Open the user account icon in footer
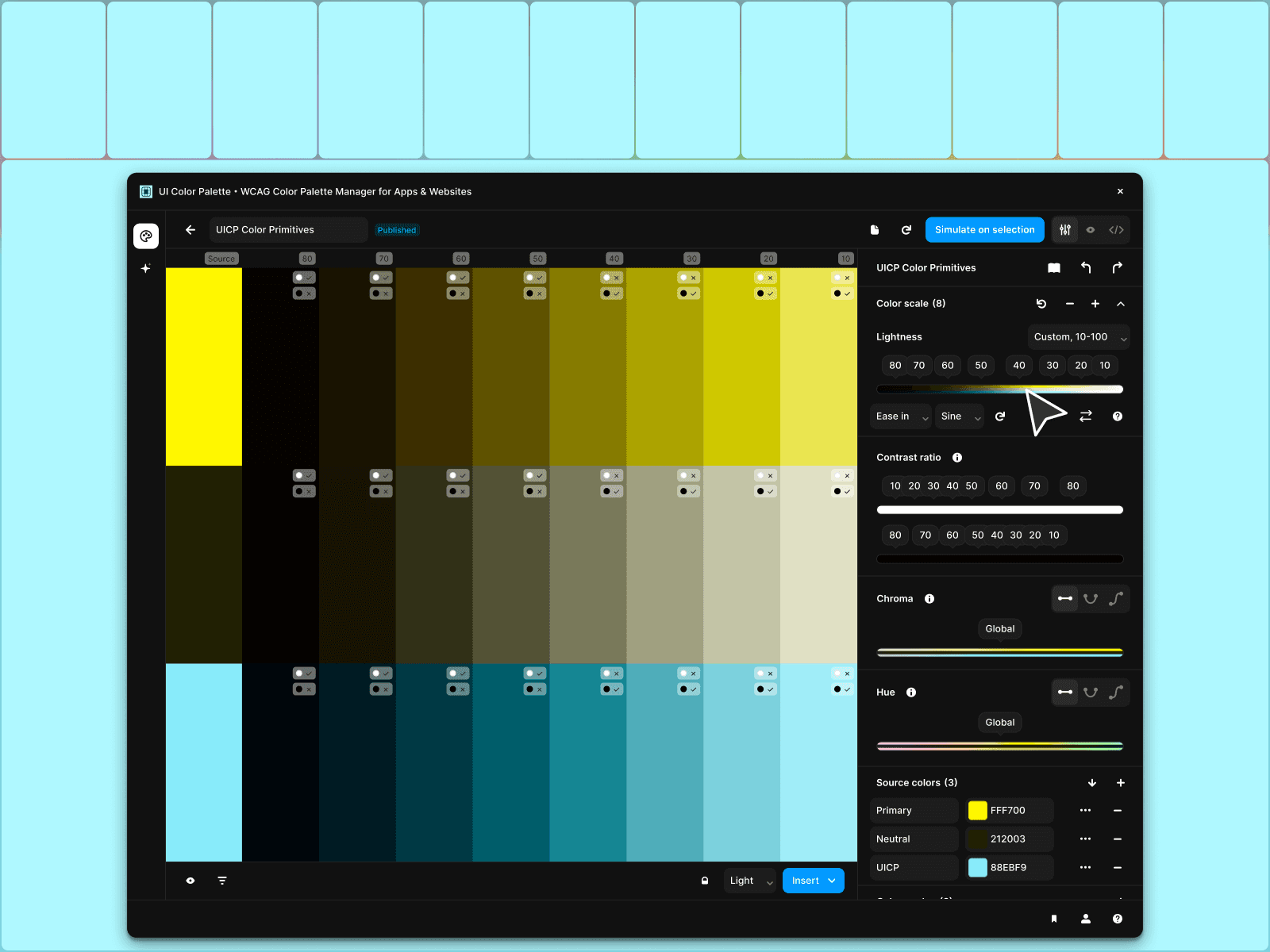This screenshot has height=952, width=1270. coord(1086,919)
